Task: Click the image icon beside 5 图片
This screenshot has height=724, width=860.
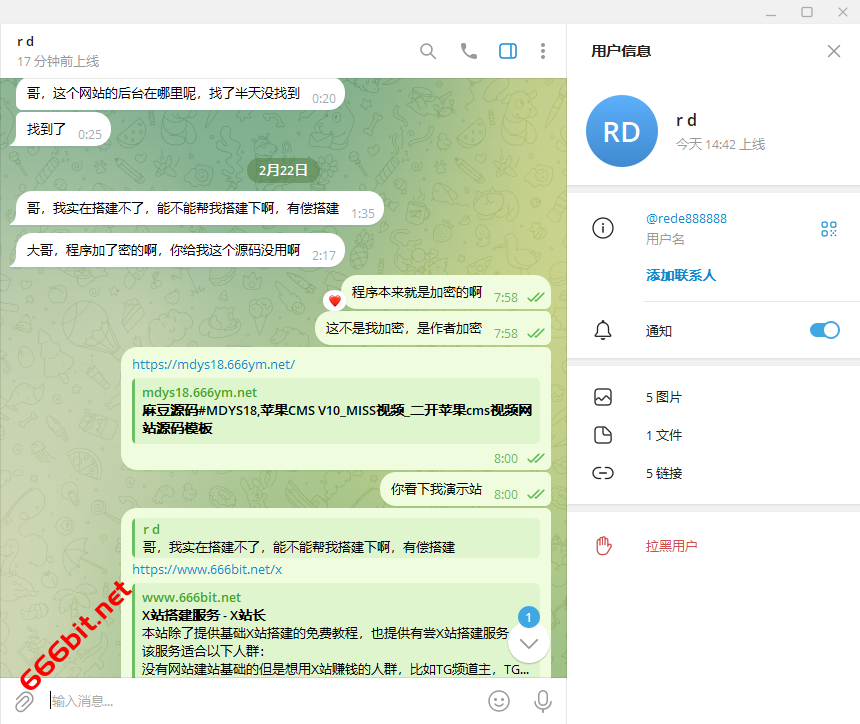Action: [603, 397]
